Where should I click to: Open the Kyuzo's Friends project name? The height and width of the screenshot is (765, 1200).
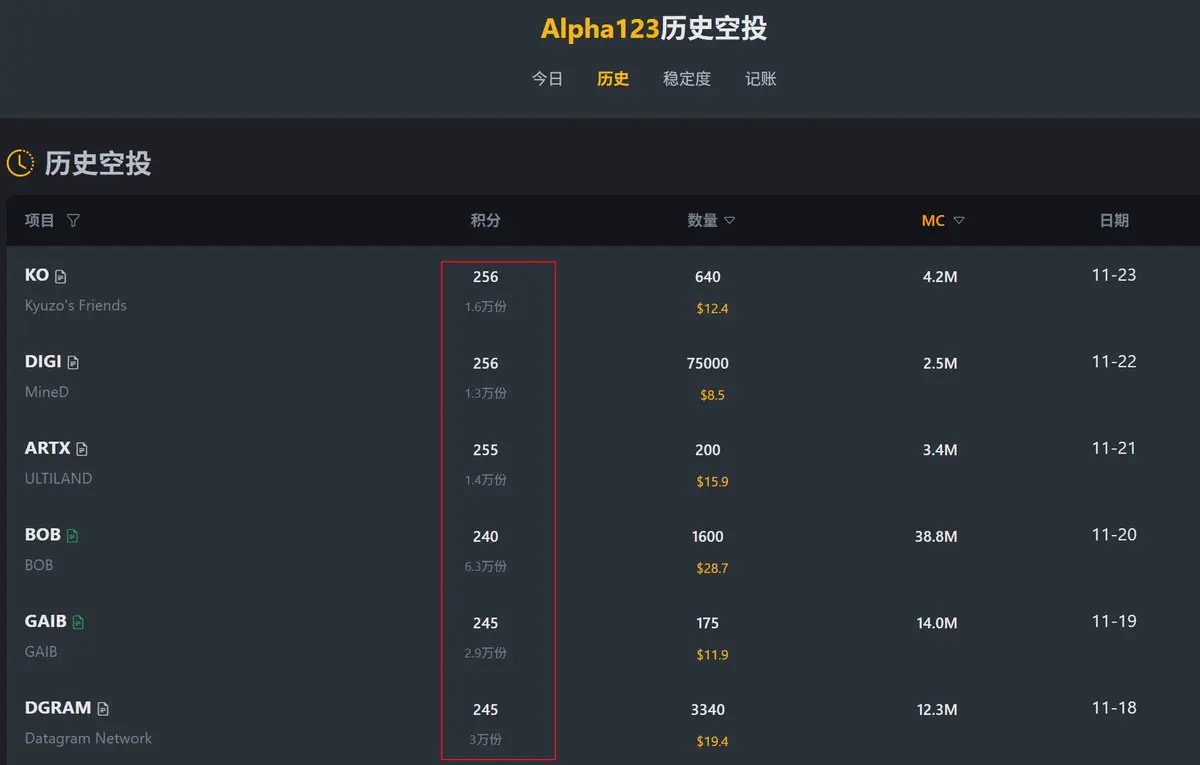click(x=76, y=306)
